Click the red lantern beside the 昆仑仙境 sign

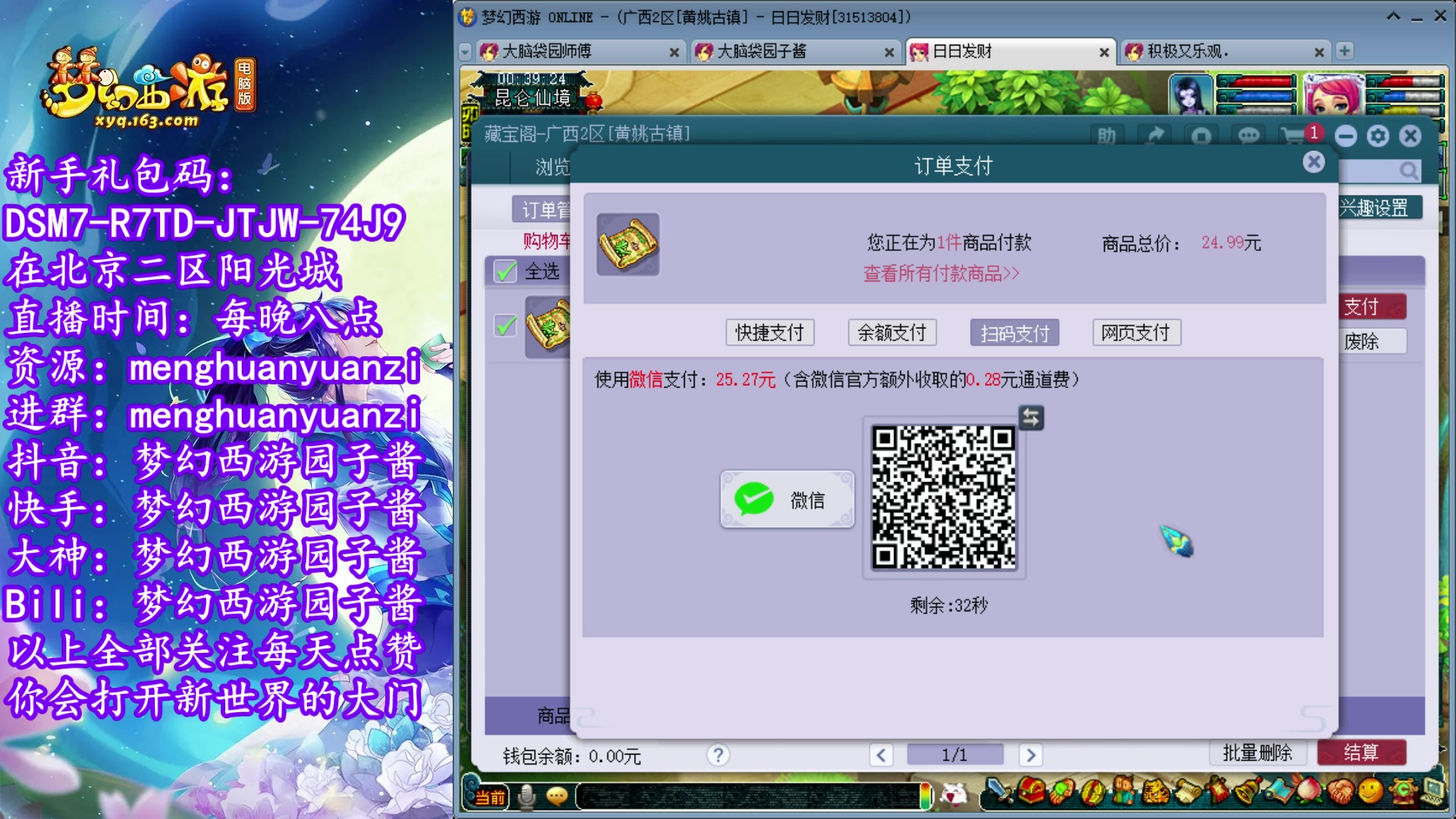tap(594, 101)
